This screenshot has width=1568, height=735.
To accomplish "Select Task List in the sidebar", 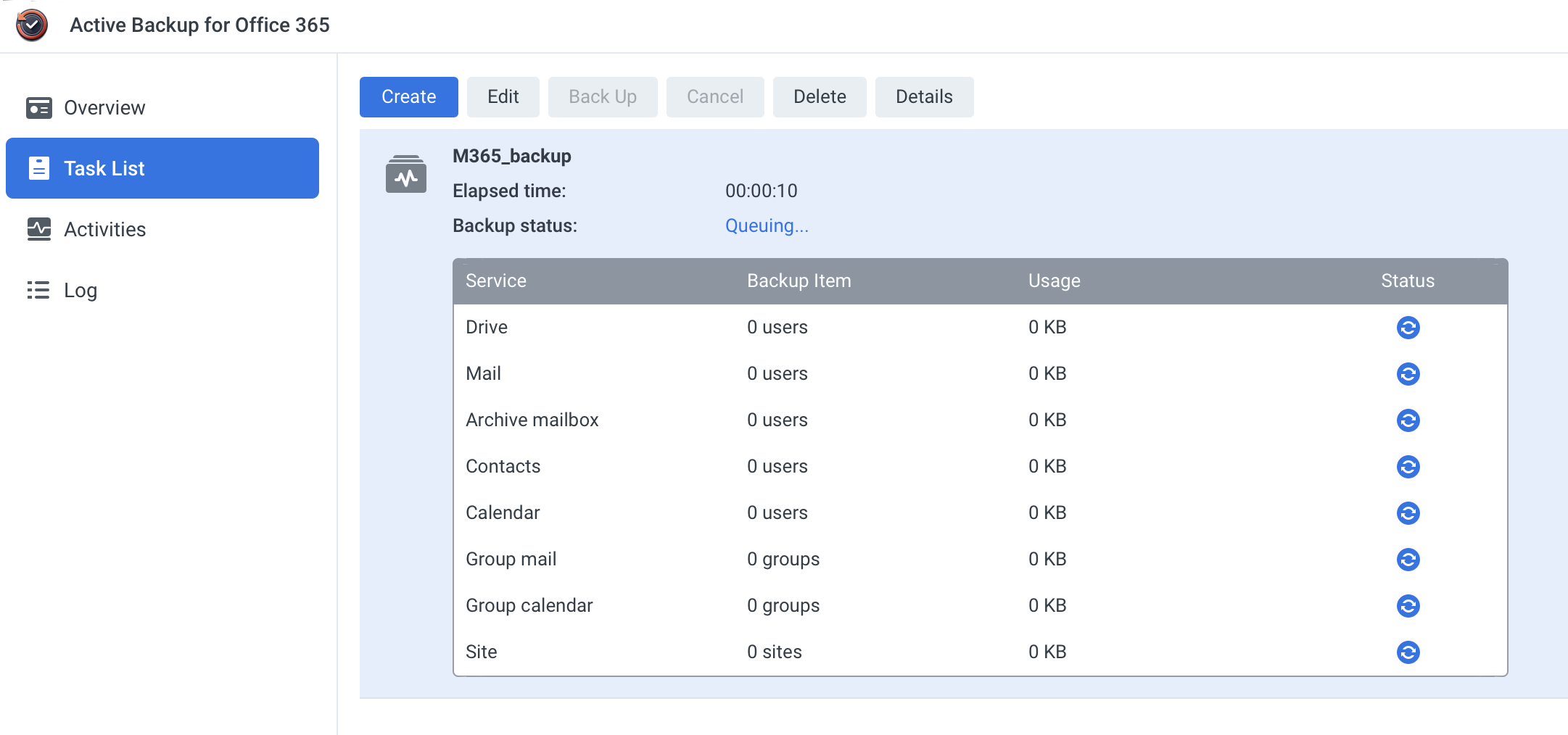I will (x=104, y=169).
